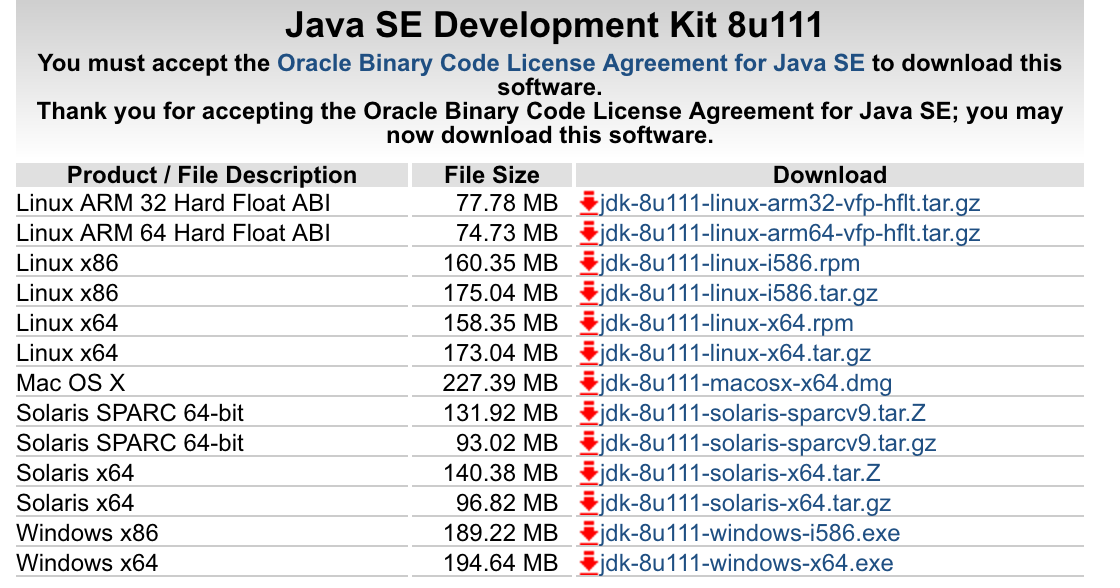Click red download icon beside solaris-x64.tar.Z
1120x588 pixels.
pos(589,474)
